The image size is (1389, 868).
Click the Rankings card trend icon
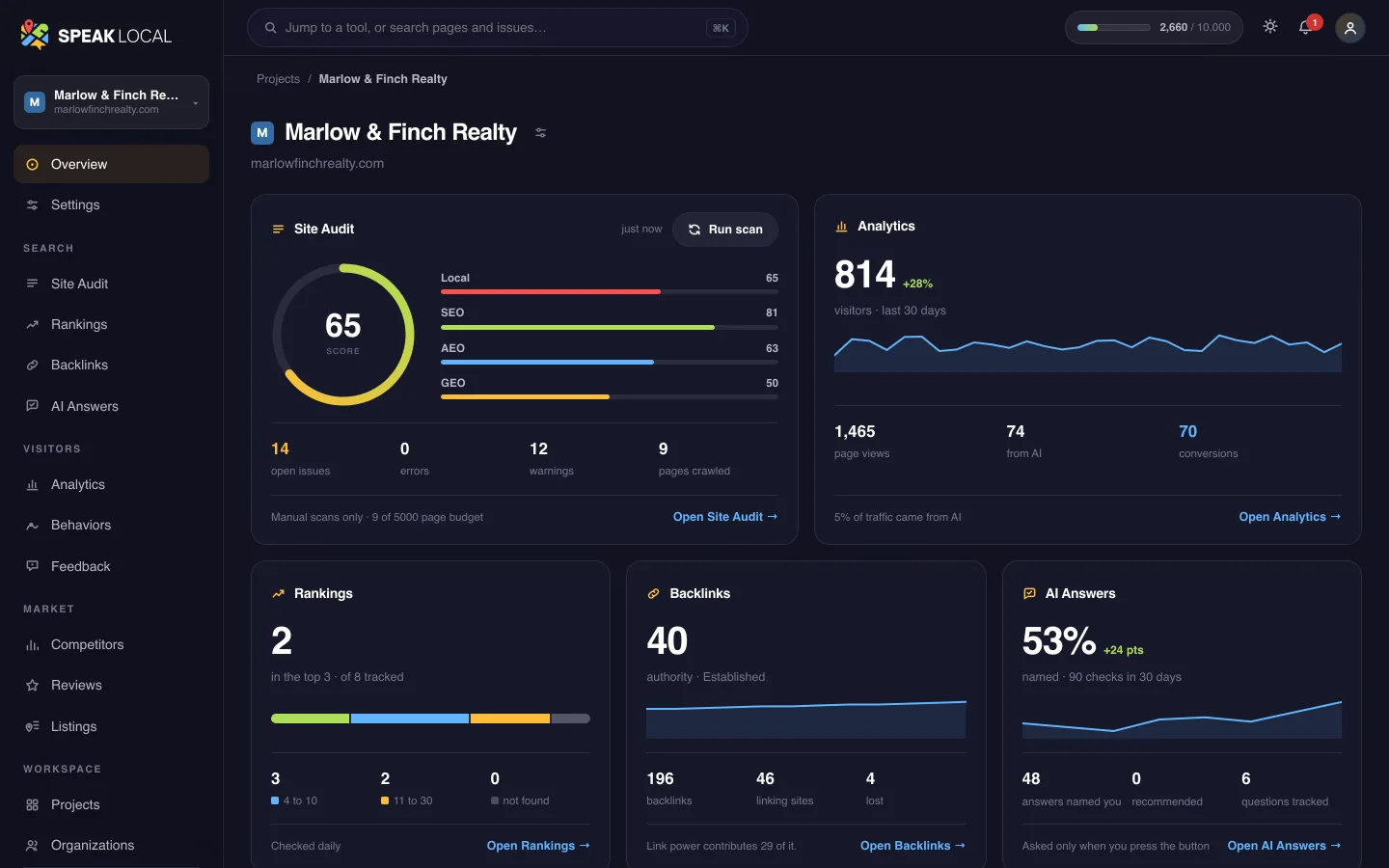click(x=278, y=594)
